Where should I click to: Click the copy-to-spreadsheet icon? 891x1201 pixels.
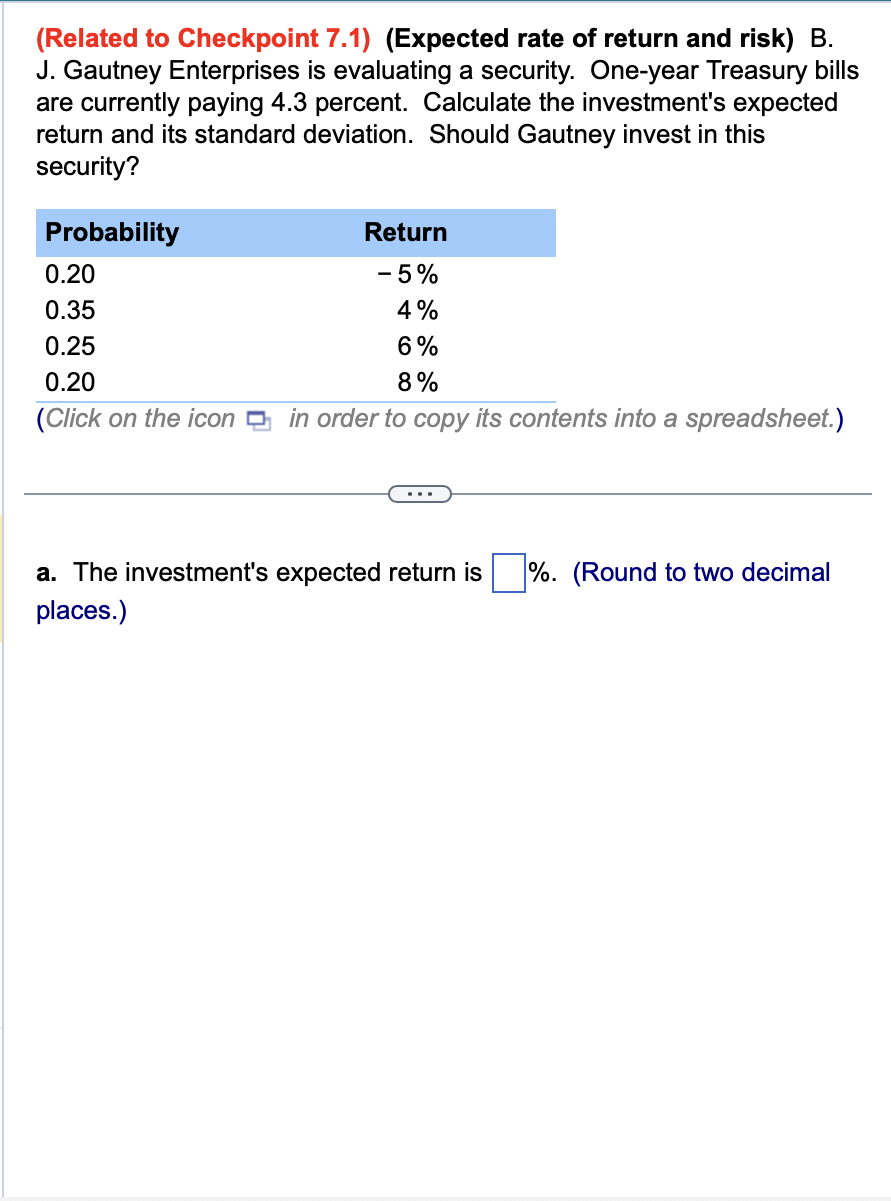click(x=257, y=420)
